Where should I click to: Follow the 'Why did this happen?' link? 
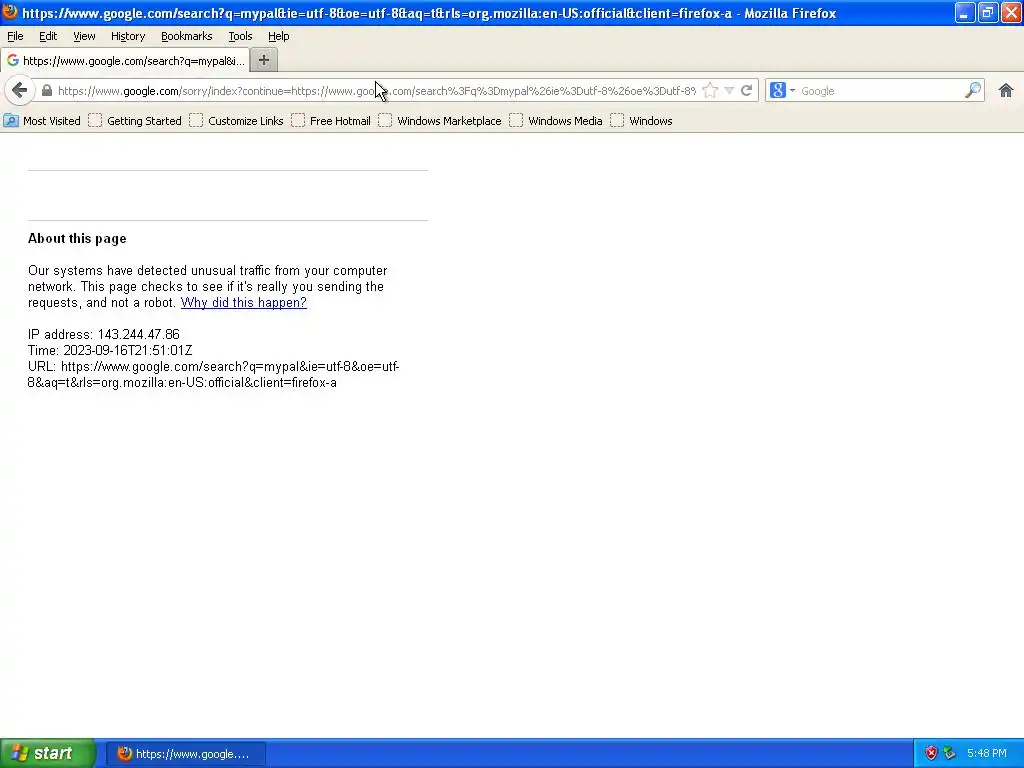[x=244, y=302]
